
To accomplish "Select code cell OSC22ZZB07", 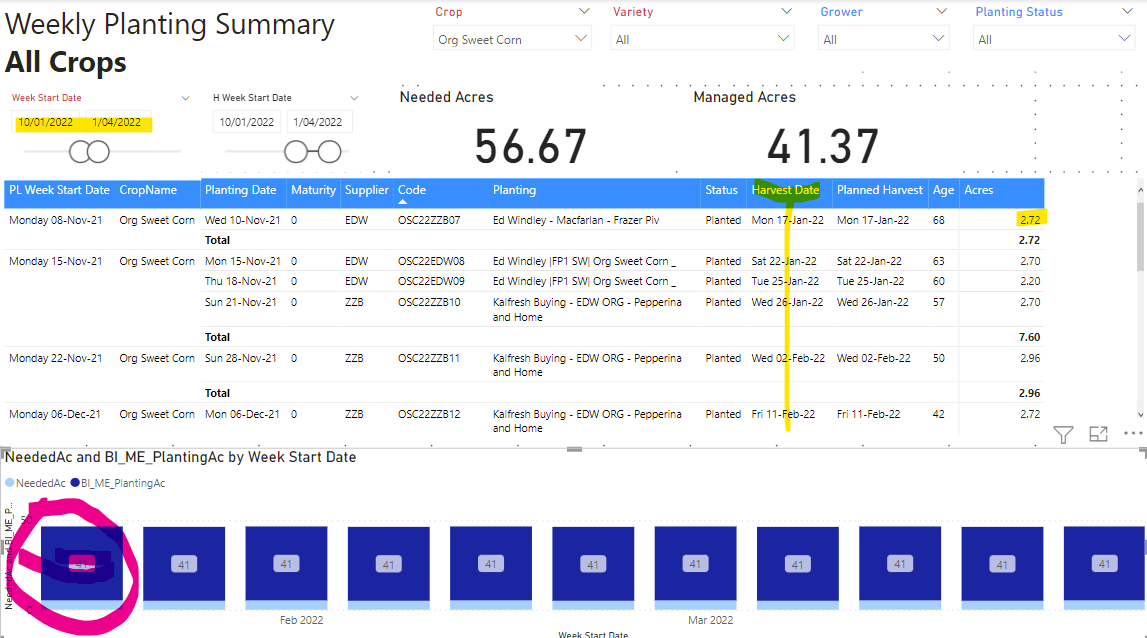I will tap(429, 220).
